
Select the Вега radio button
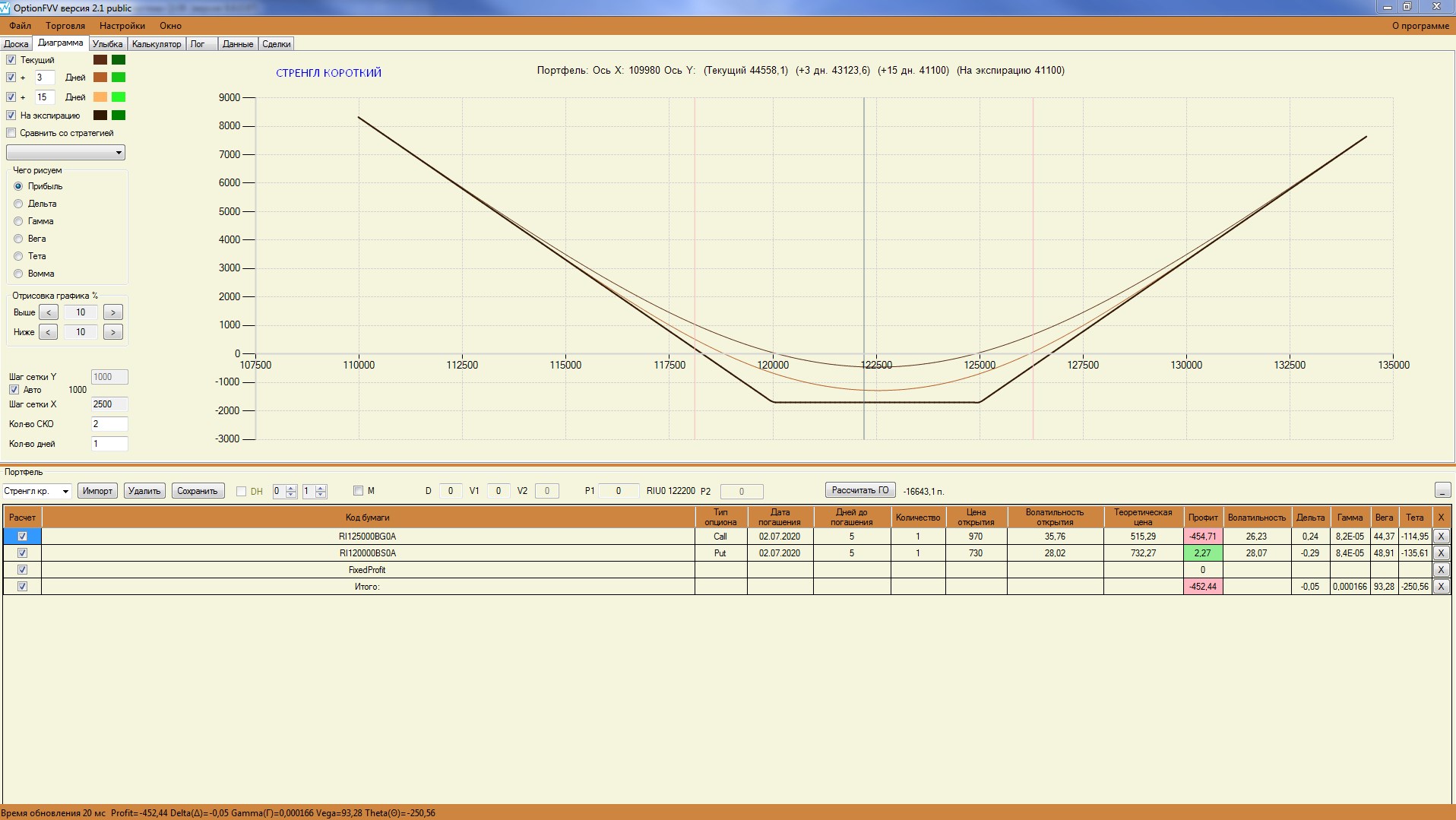[x=18, y=239]
